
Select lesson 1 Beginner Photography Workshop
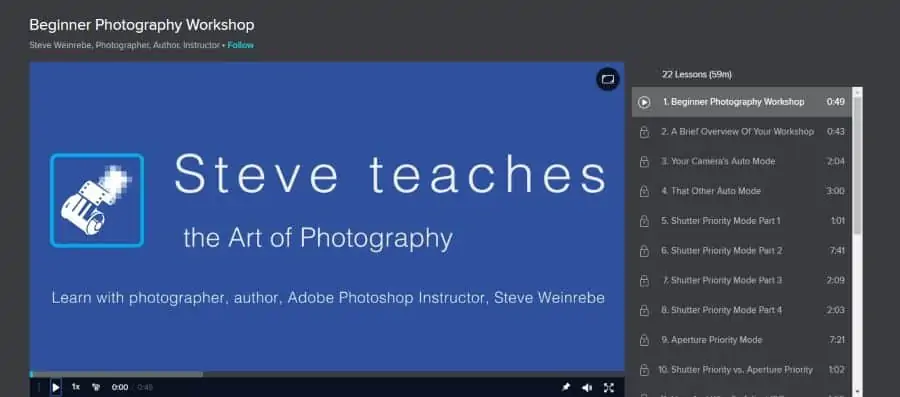click(x=742, y=102)
